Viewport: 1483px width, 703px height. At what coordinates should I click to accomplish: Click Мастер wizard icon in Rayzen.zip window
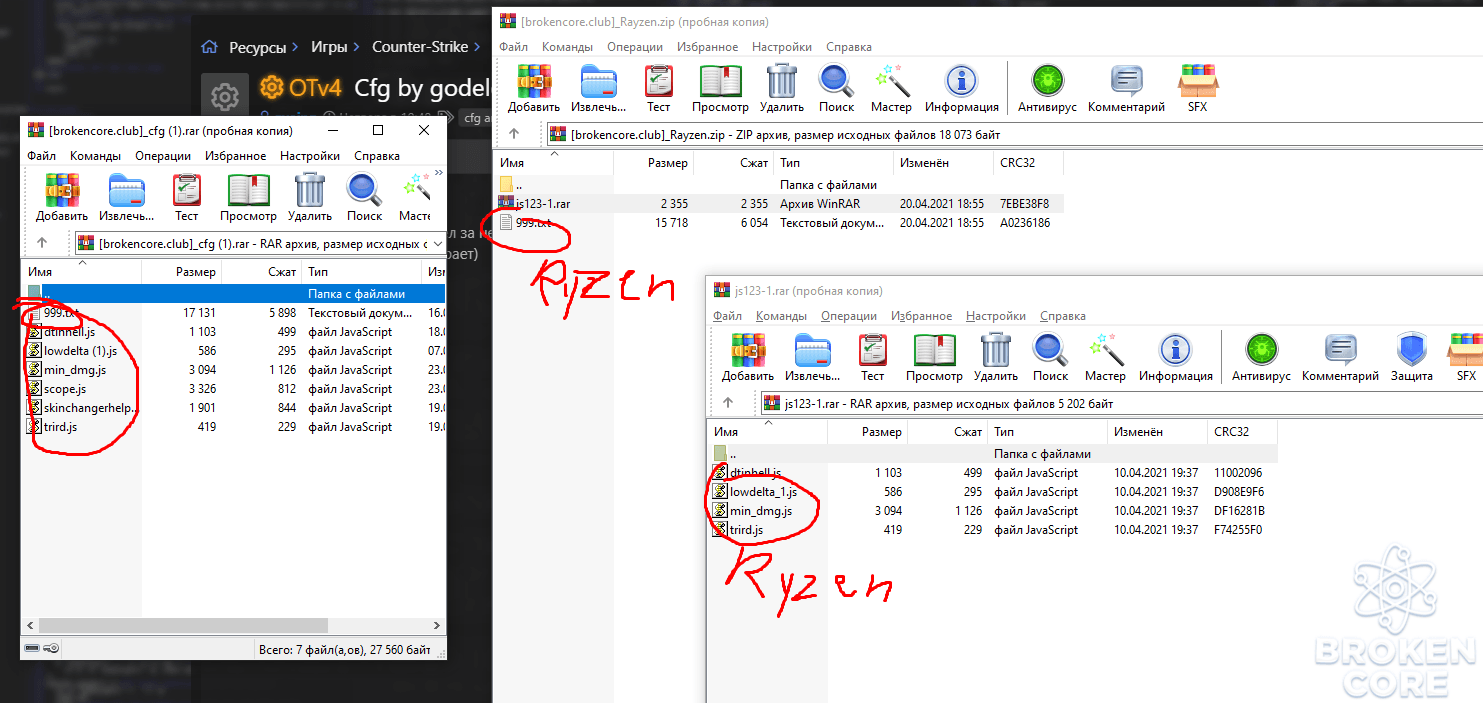tap(891, 88)
